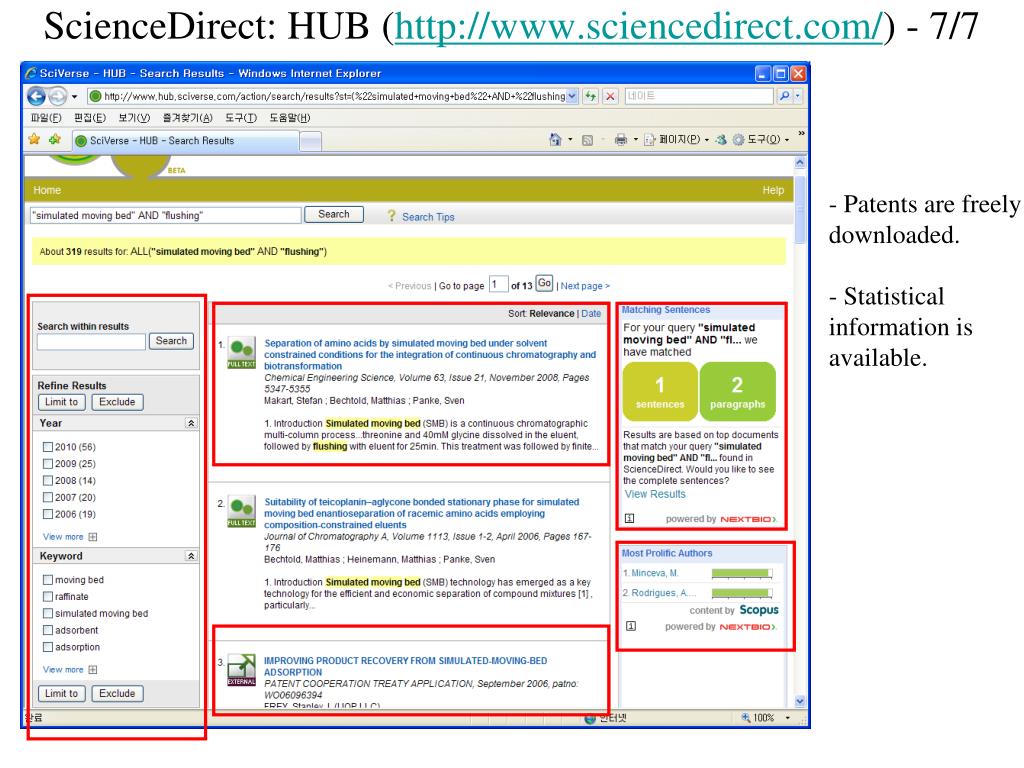Click the Full Text icon of result 1
Viewport: 1024px width, 768px height.
[x=241, y=353]
